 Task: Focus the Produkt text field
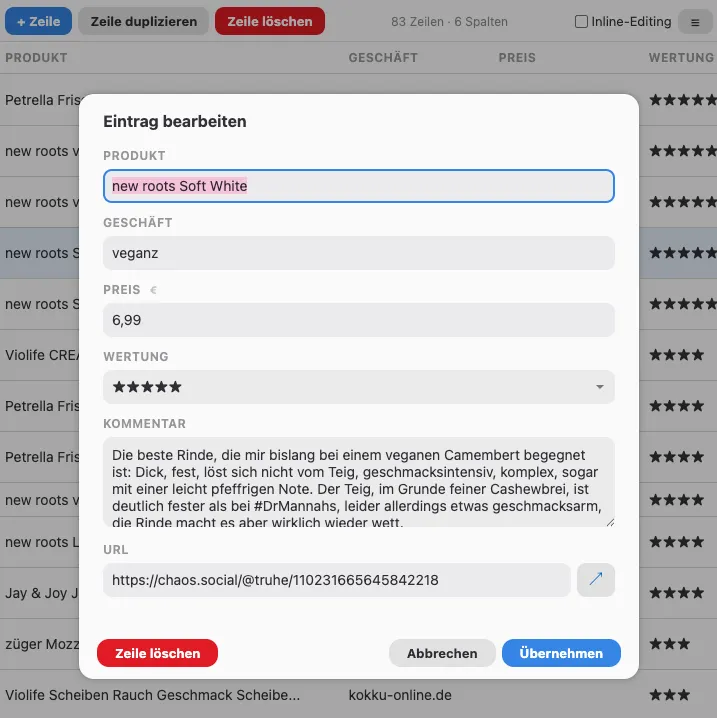(358, 186)
